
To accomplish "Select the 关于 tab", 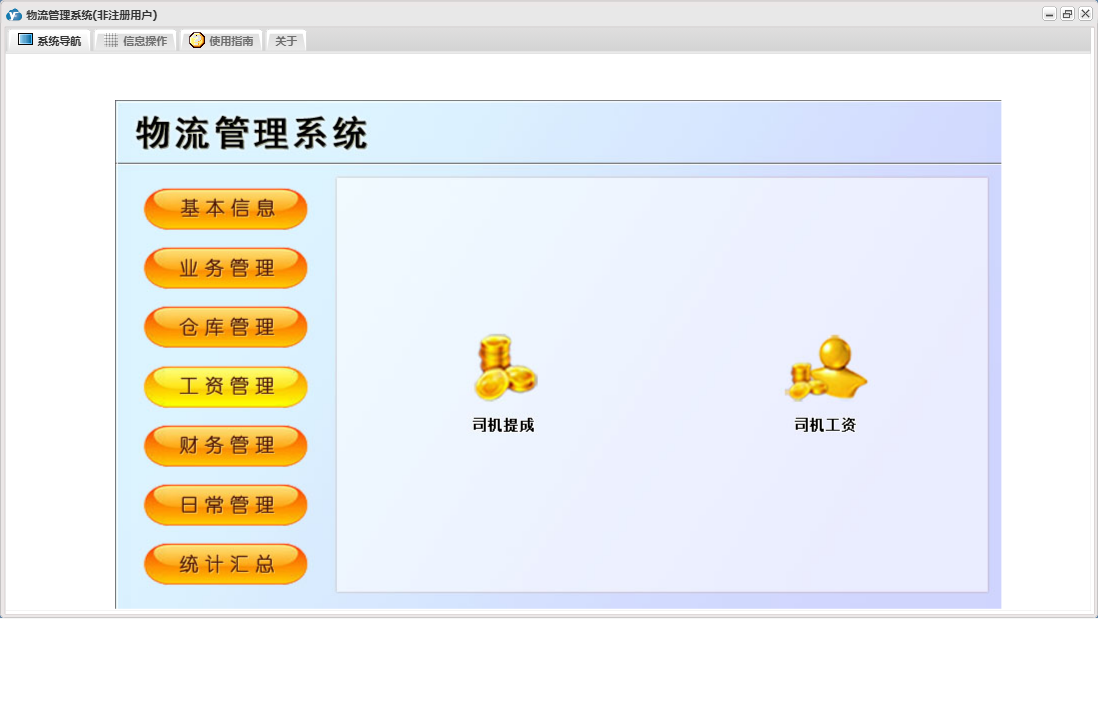I will (286, 41).
